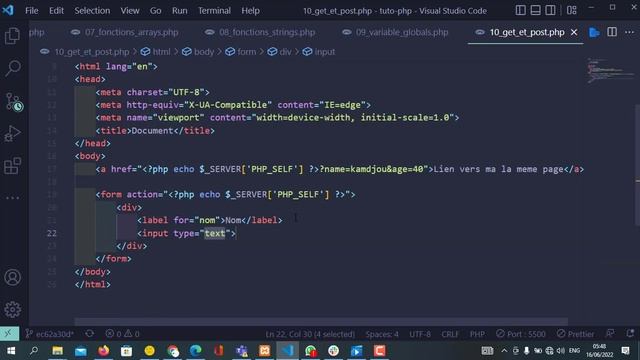
Task: Click the feedback icon in status bar
Action: click(610, 333)
